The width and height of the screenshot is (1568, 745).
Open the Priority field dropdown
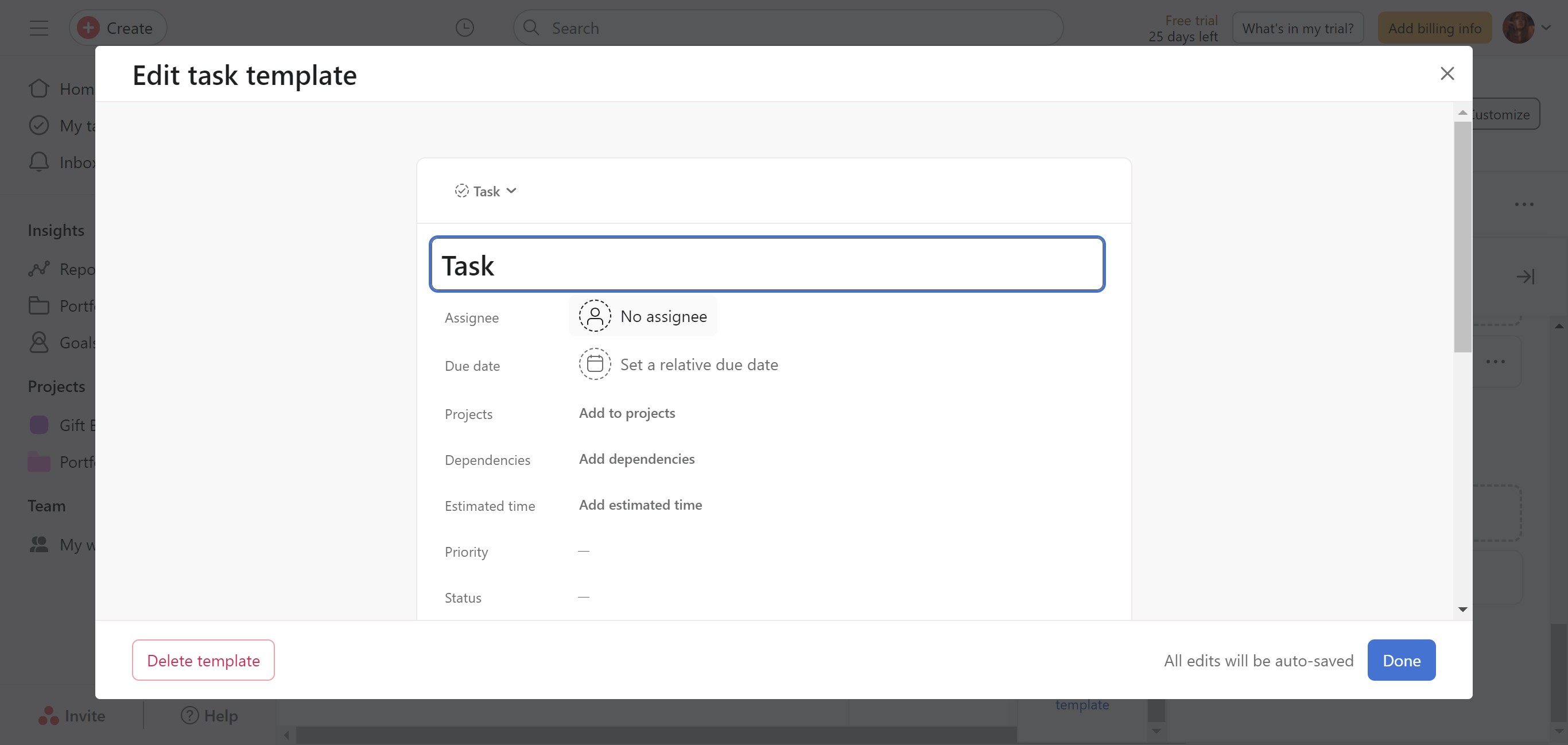click(583, 552)
